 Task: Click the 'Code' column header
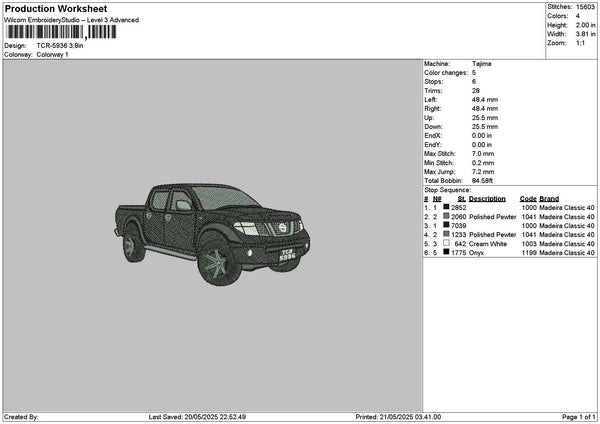528,199
